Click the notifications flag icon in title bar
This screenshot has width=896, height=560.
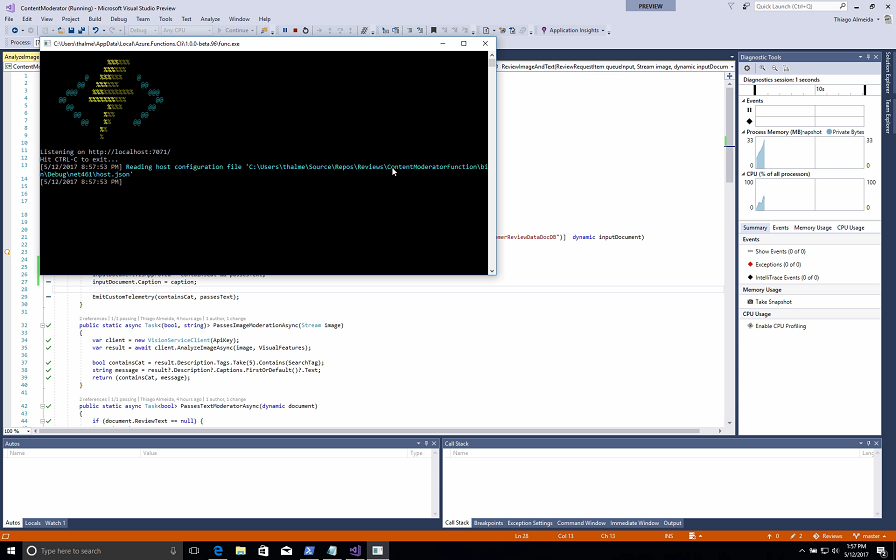click(x=731, y=6)
